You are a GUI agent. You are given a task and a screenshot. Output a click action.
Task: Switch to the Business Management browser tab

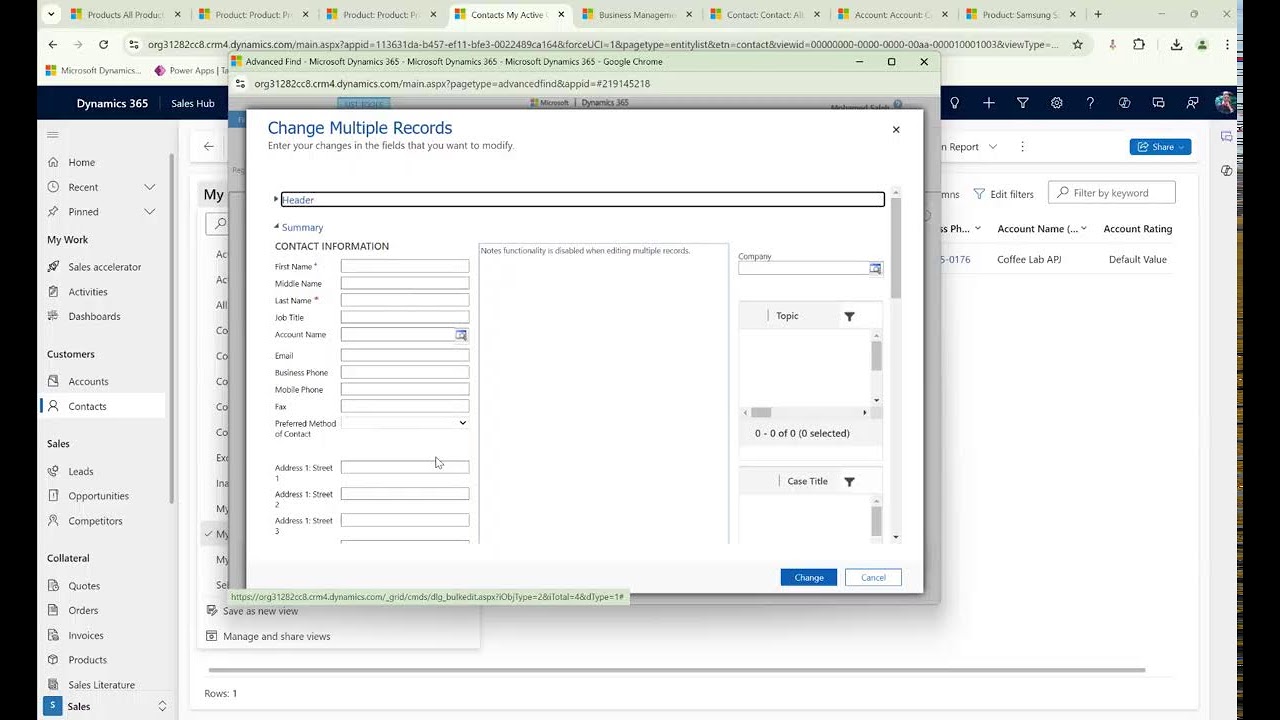pyautogui.click(x=638, y=15)
